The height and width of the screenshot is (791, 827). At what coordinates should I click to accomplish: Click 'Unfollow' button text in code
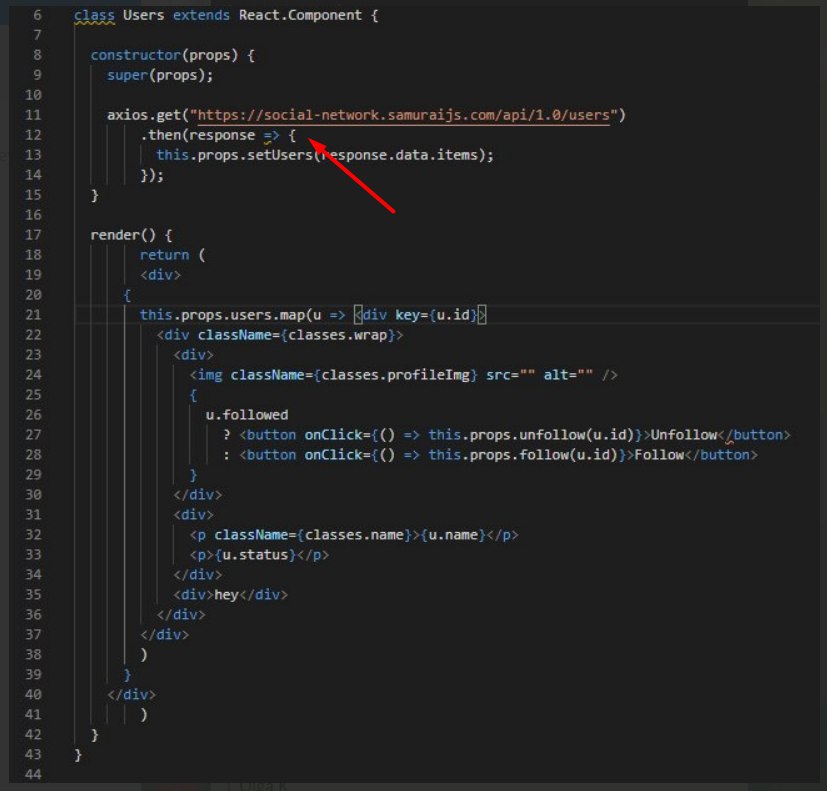coord(684,435)
